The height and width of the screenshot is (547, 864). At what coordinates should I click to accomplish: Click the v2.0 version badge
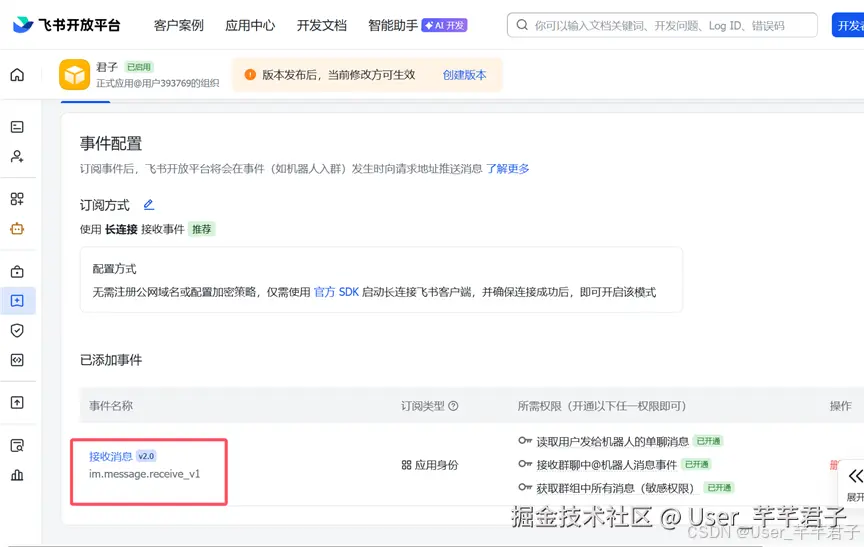(x=146, y=456)
